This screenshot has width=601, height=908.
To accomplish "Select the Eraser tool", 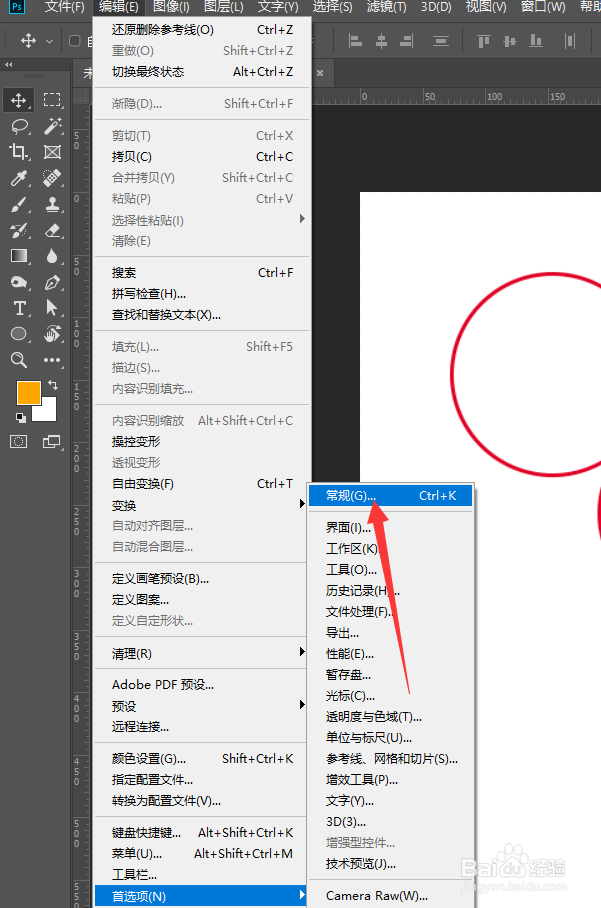I will 52,230.
